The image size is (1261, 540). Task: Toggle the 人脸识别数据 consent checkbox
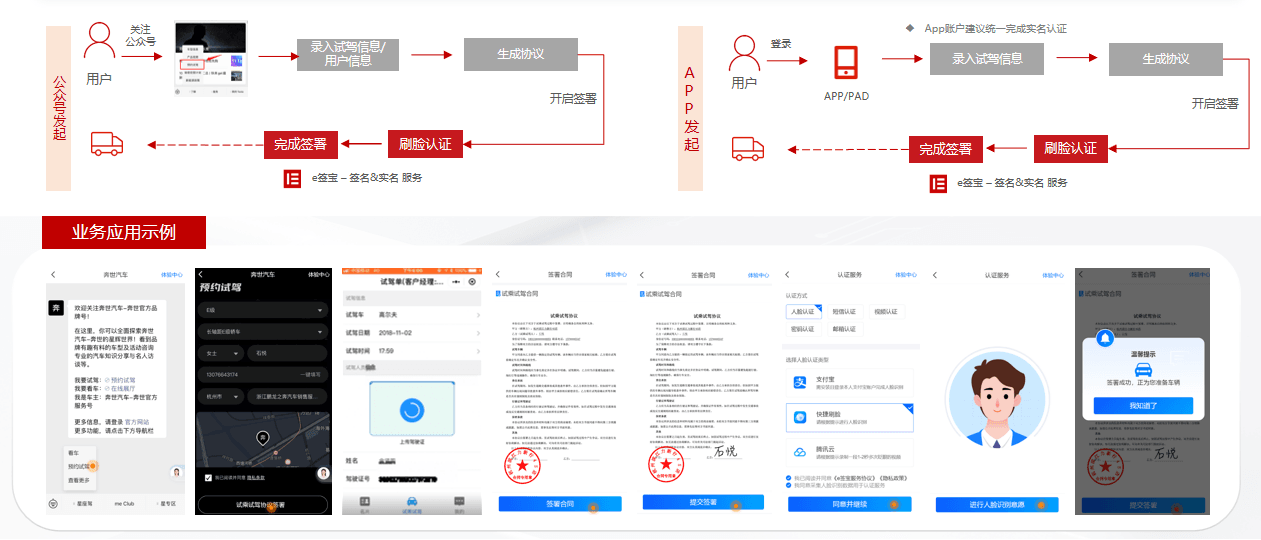point(790,486)
